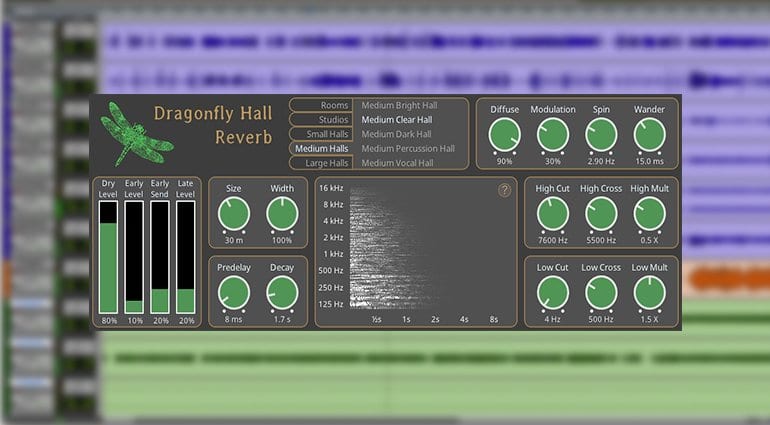Image resolution: width=770 pixels, height=425 pixels.
Task: Click the 1.5 X Low Mult value
Action: pos(649,319)
